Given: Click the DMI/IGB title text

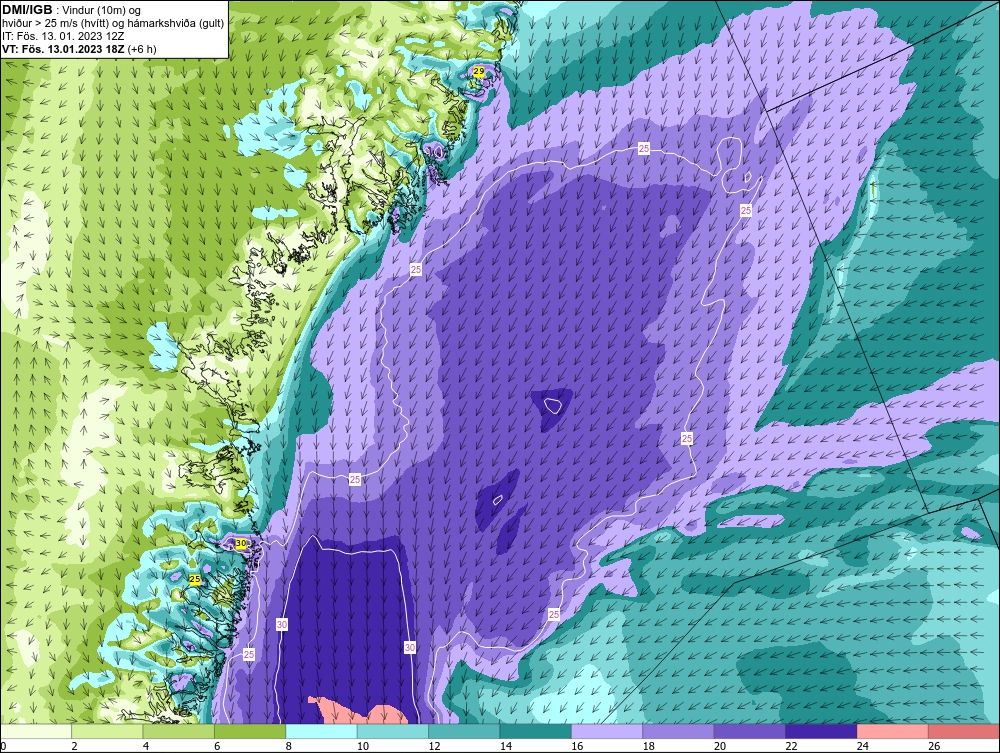Looking at the screenshot, I should click(x=27, y=10).
